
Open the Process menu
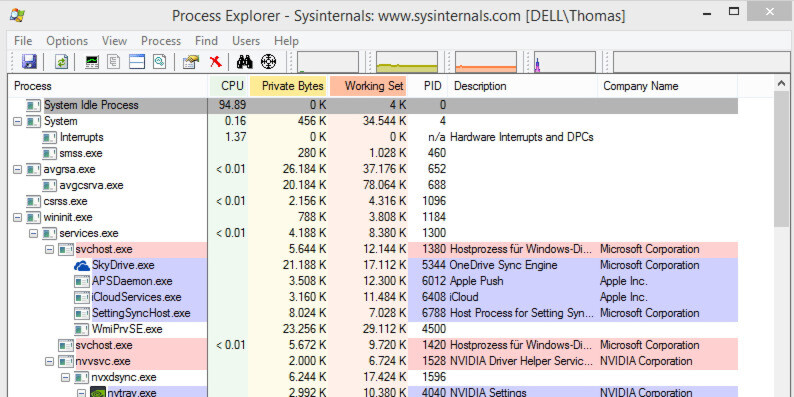[161, 41]
